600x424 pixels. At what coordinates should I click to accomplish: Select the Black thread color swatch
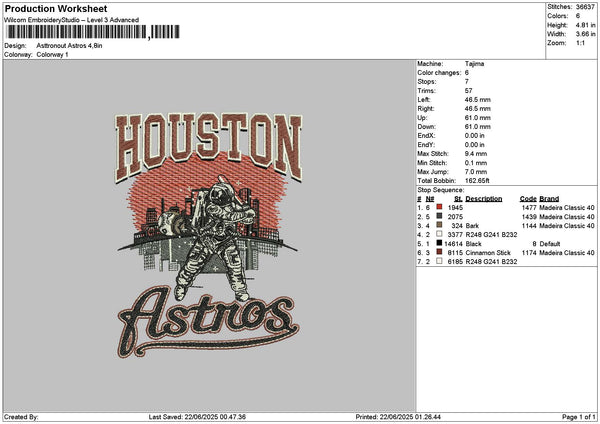[439, 243]
